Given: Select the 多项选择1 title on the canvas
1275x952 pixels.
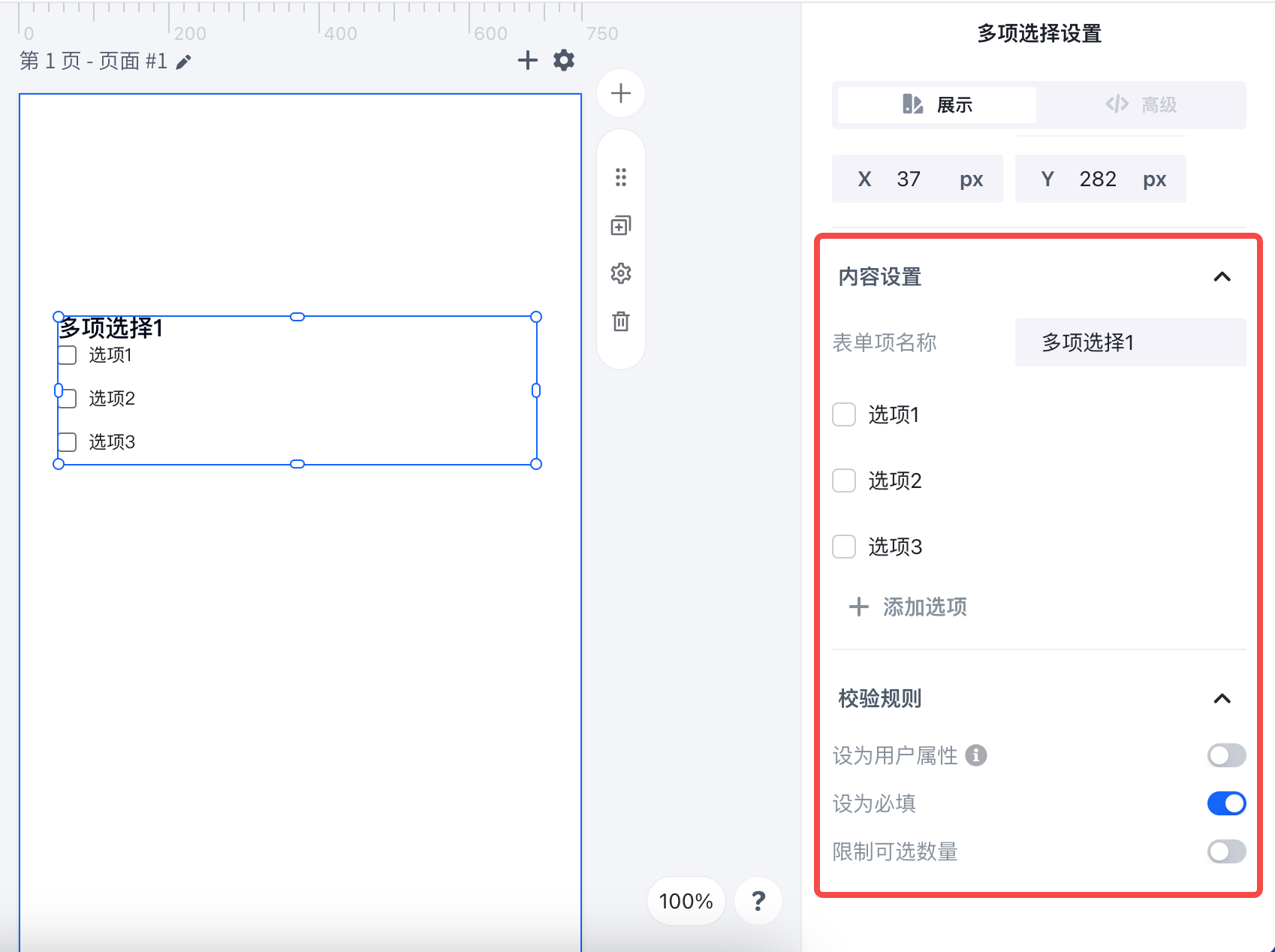Looking at the screenshot, I should pyautogui.click(x=111, y=328).
